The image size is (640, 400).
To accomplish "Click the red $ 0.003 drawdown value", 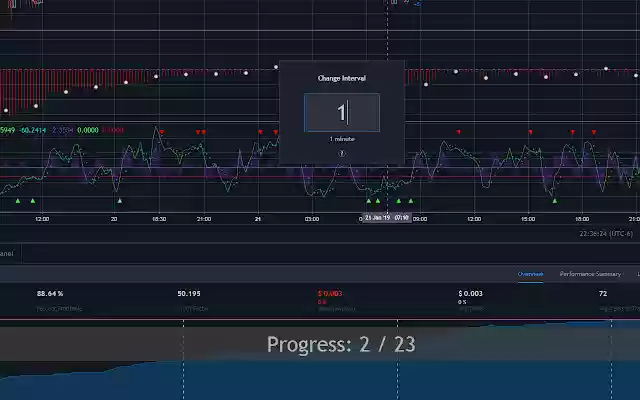I will click(330, 293).
